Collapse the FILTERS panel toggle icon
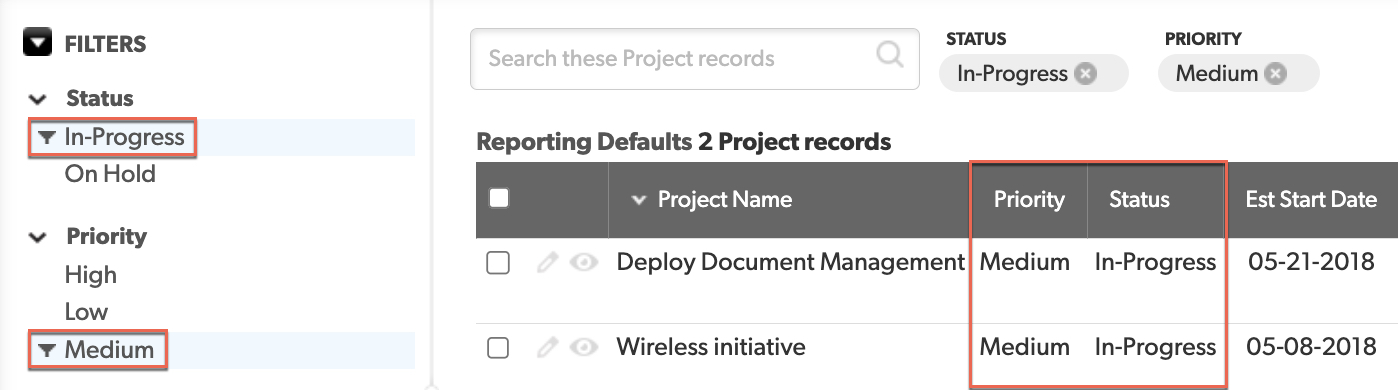Viewport: 1398px width, 390px height. pyautogui.click(x=37, y=43)
